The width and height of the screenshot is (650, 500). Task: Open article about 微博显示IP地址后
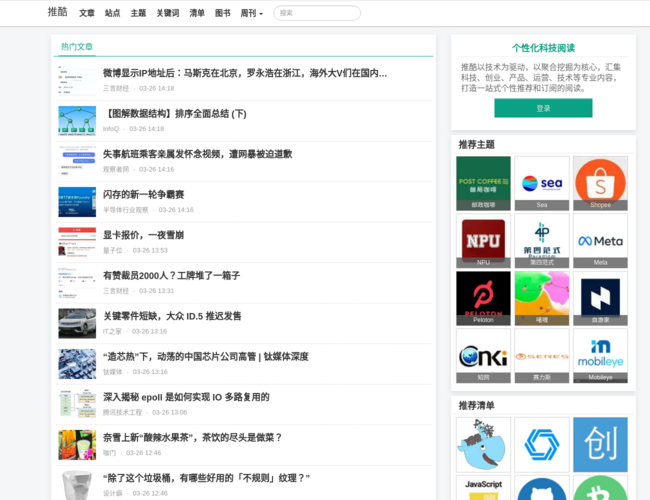pyautogui.click(x=245, y=73)
